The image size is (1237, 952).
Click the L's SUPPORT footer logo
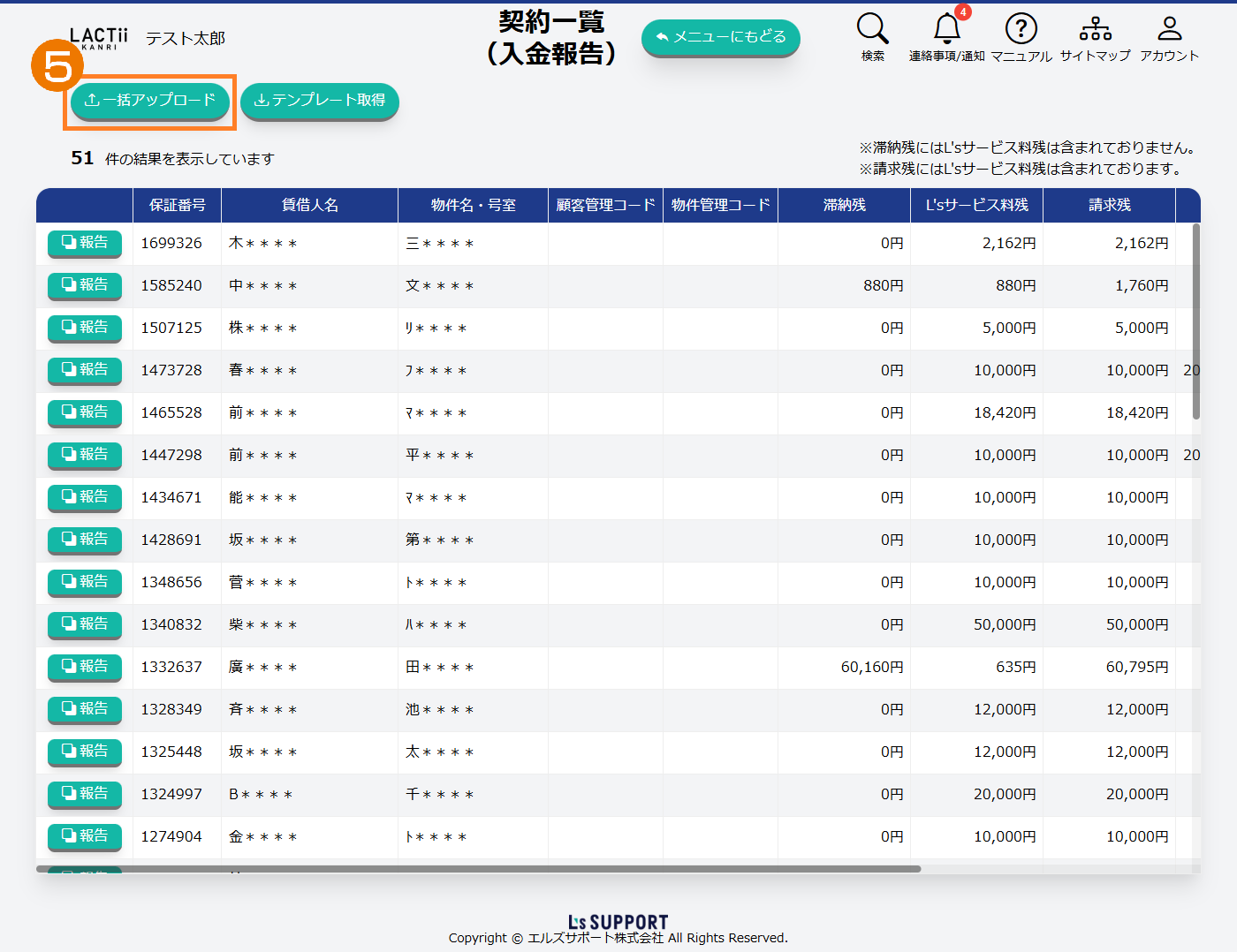tap(618, 922)
